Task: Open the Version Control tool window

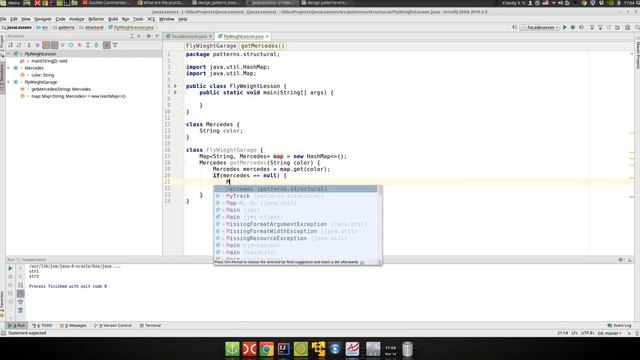Action: [x=113, y=325]
